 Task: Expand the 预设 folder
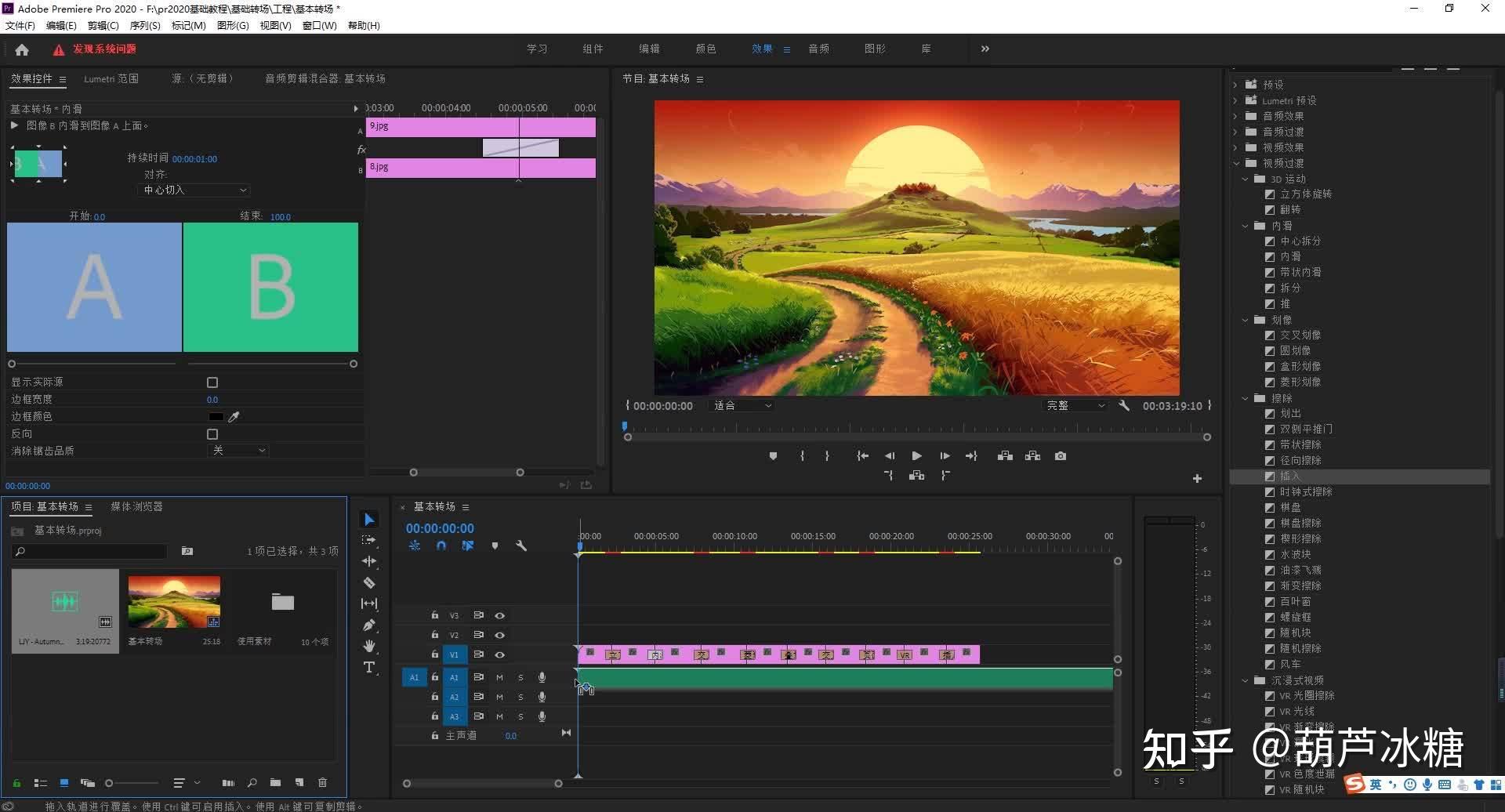(1235, 85)
